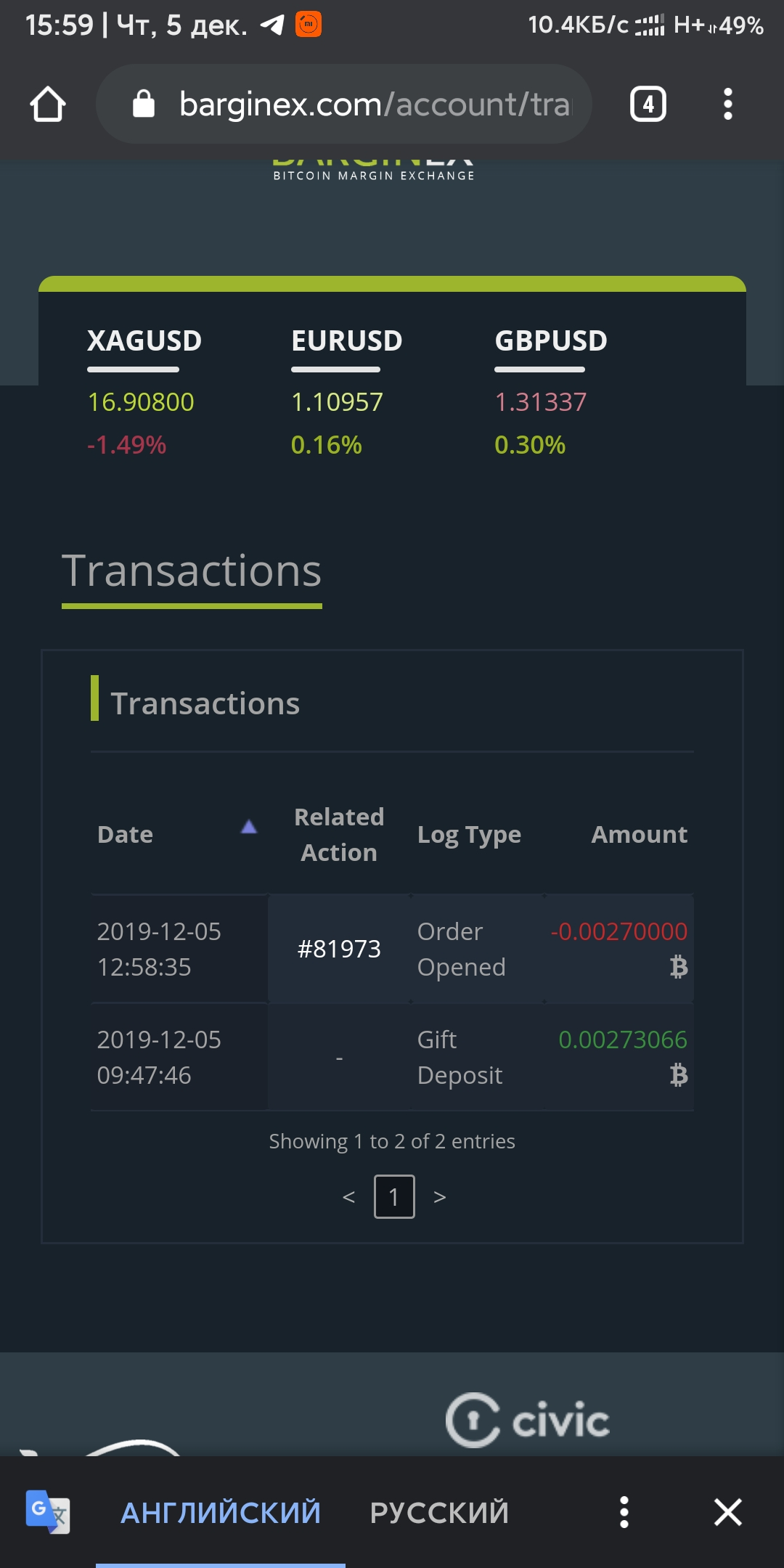
Task: Select the РУССКИЙ language tab
Action: click(439, 1513)
